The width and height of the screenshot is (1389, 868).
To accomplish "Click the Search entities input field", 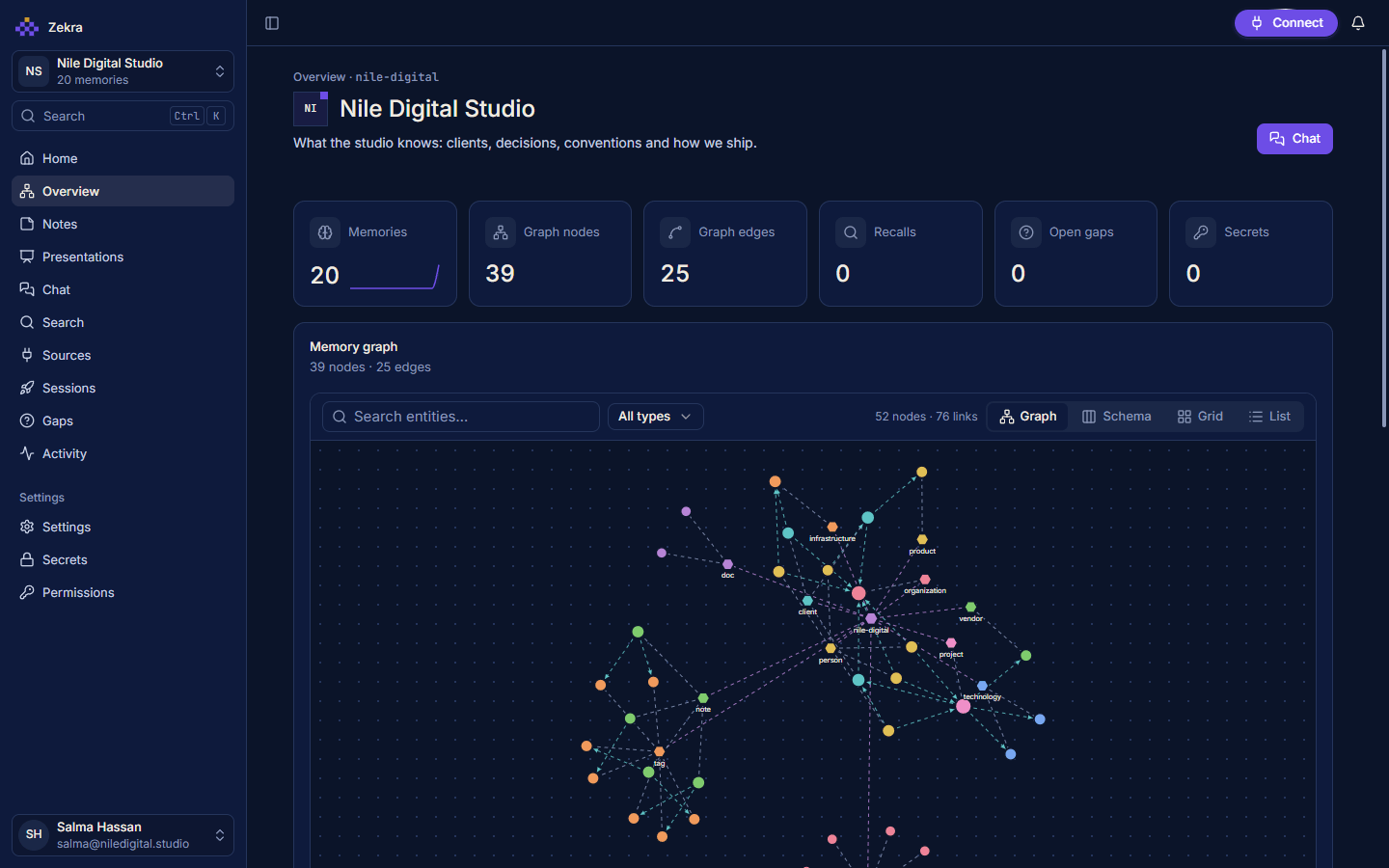I will pyautogui.click(x=461, y=417).
